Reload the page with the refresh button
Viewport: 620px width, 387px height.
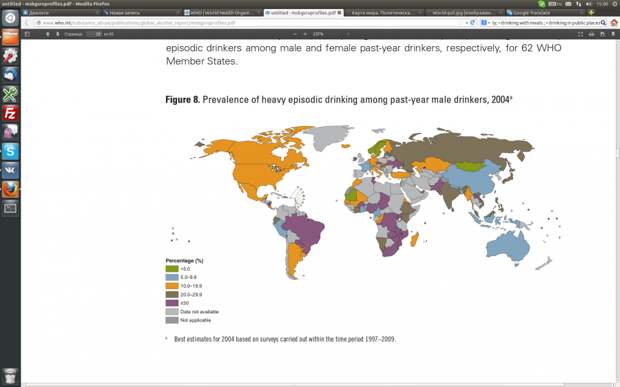(473, 23)
